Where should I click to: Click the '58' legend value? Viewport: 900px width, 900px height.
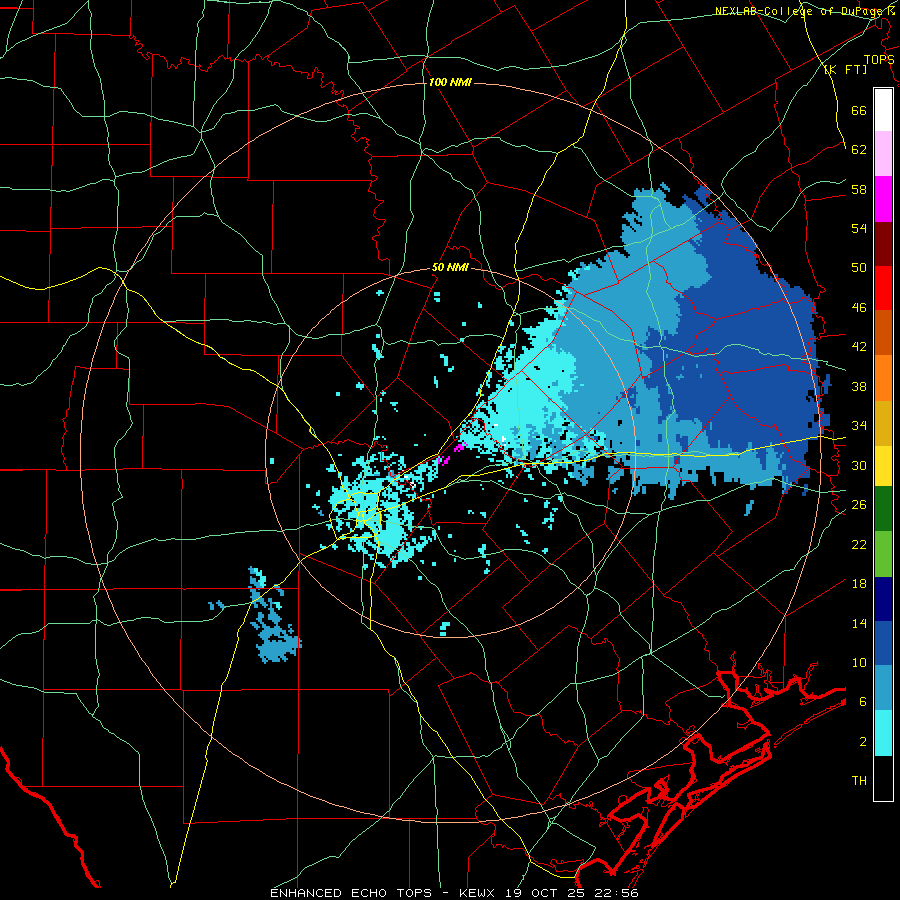[859, 189]
